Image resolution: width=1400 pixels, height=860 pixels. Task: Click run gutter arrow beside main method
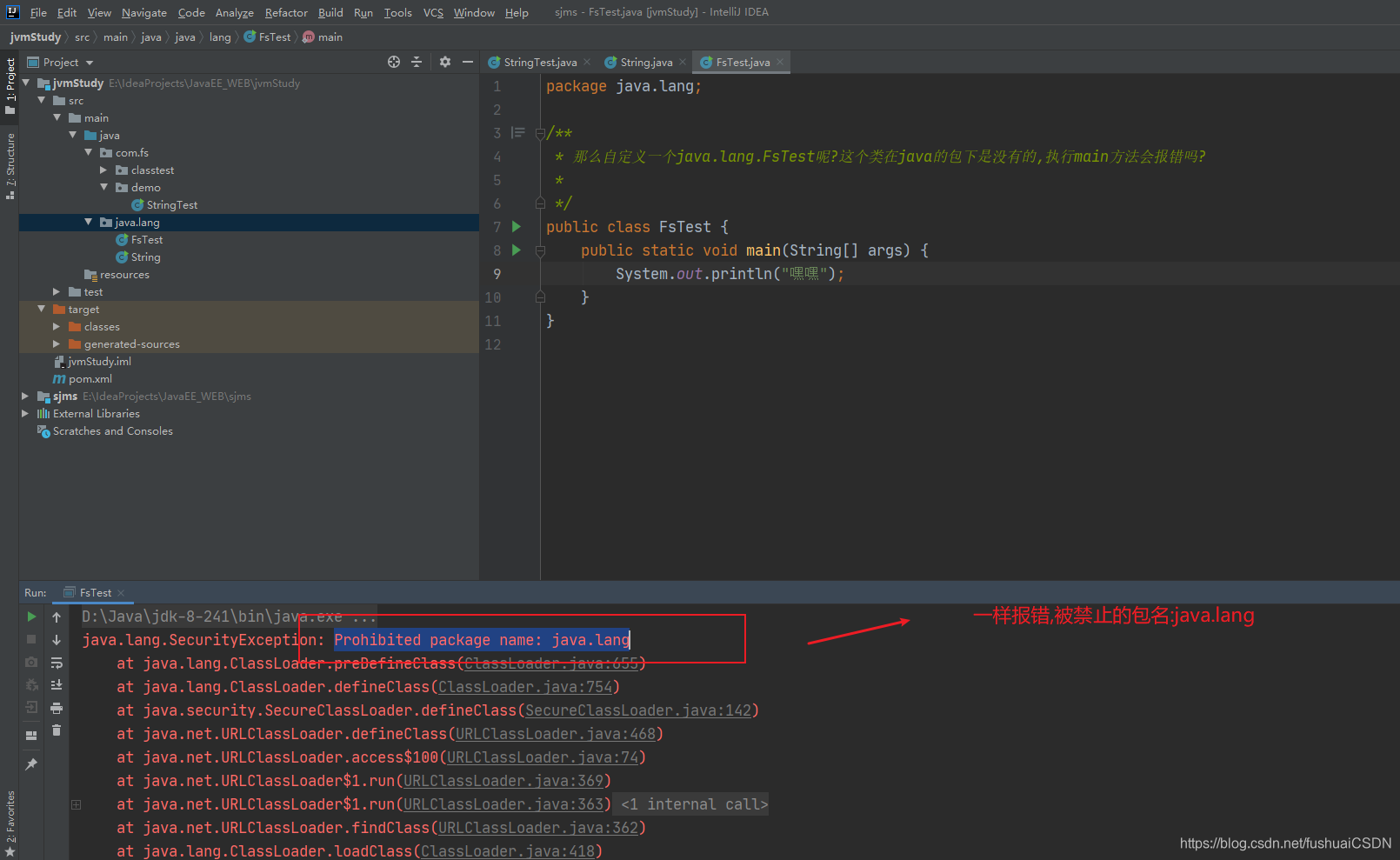coord(517,250)
